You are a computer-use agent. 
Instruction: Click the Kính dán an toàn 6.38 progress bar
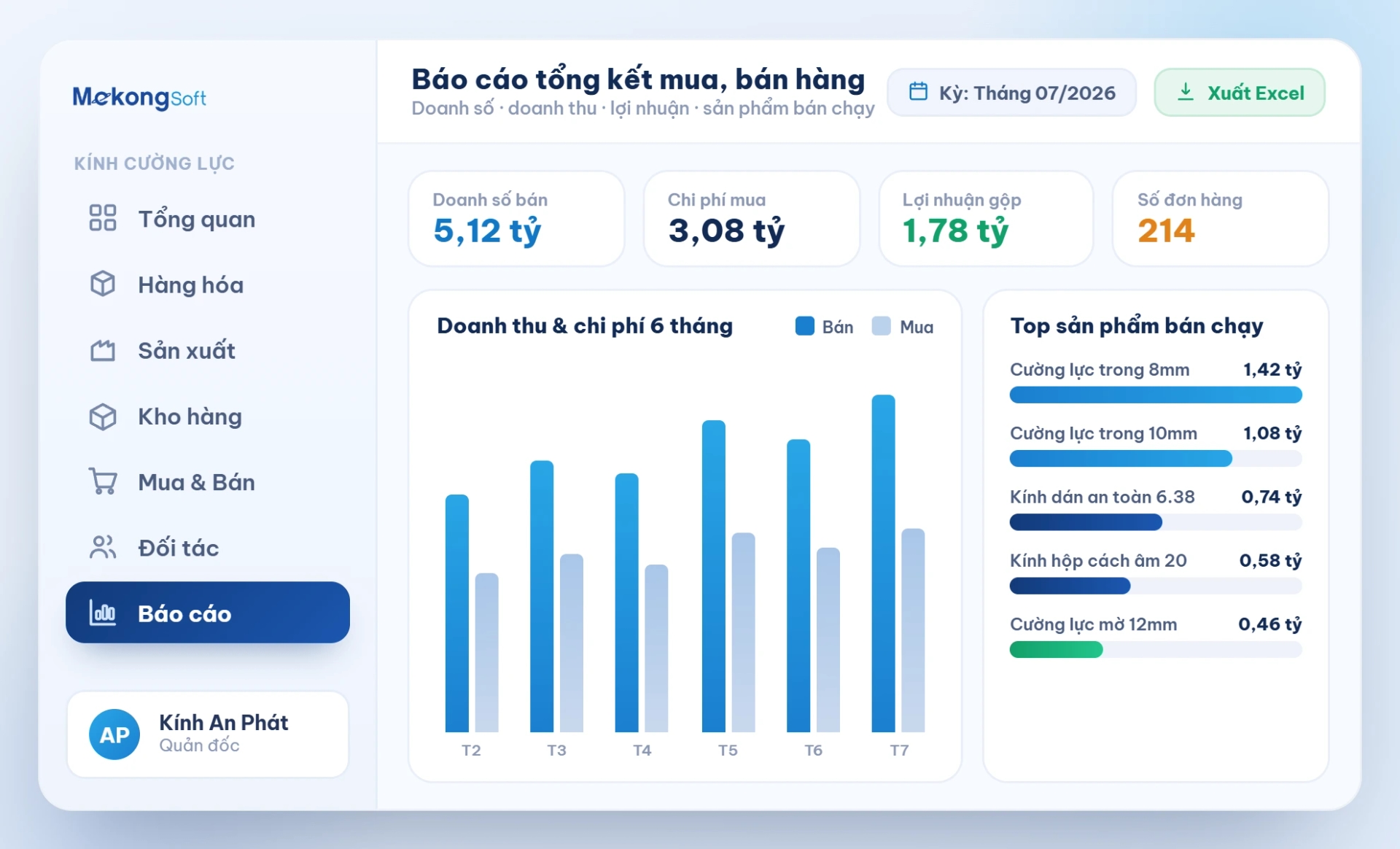click(1156, 522)
